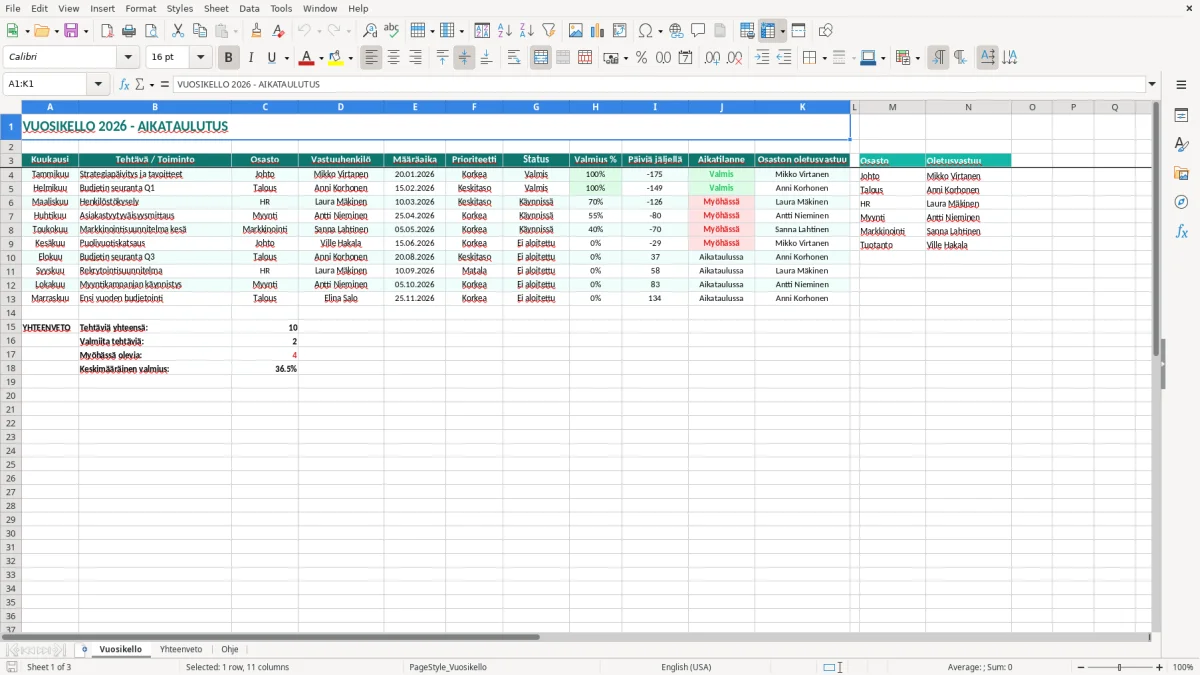Click the Copy icon
This screenshot has width=1200, height=675.
[x=199, y=31]
